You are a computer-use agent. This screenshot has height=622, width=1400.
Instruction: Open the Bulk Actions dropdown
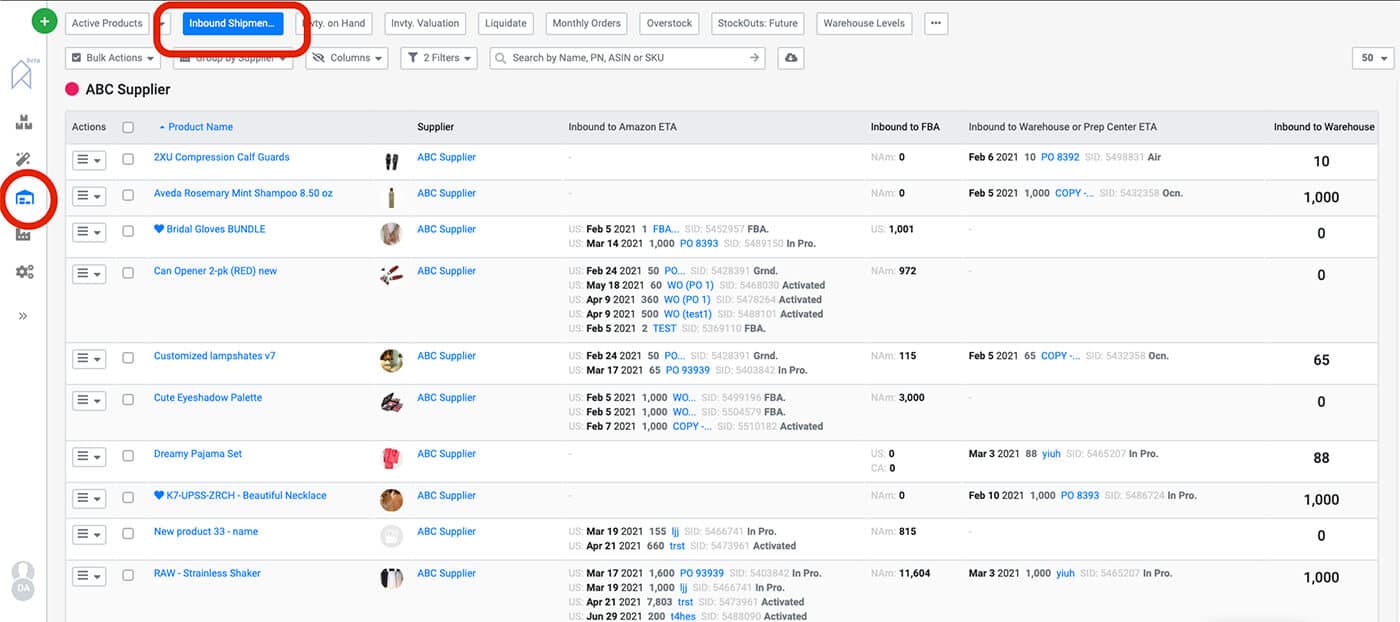point(112,58)
